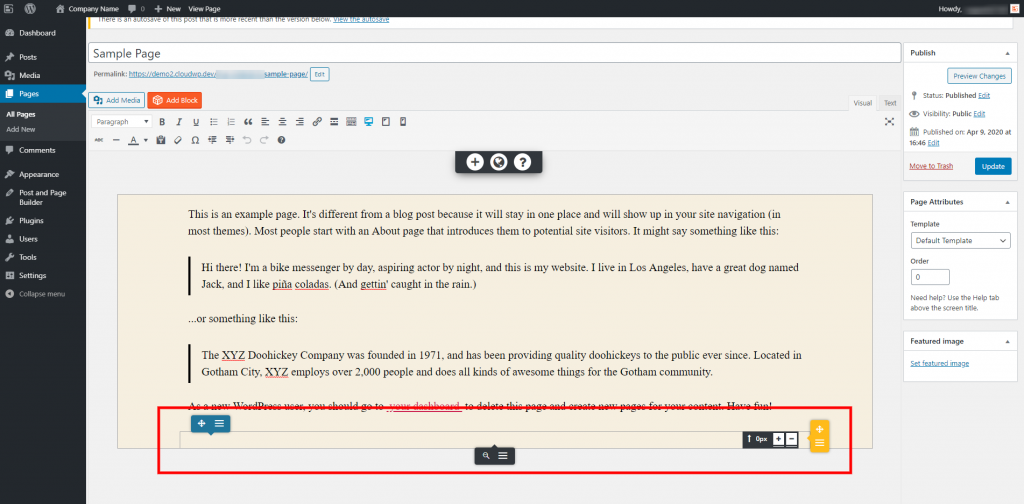Click the Sample Page title field
The width and height of the screenshot is (1024, 504).
[x=494, y=54]
